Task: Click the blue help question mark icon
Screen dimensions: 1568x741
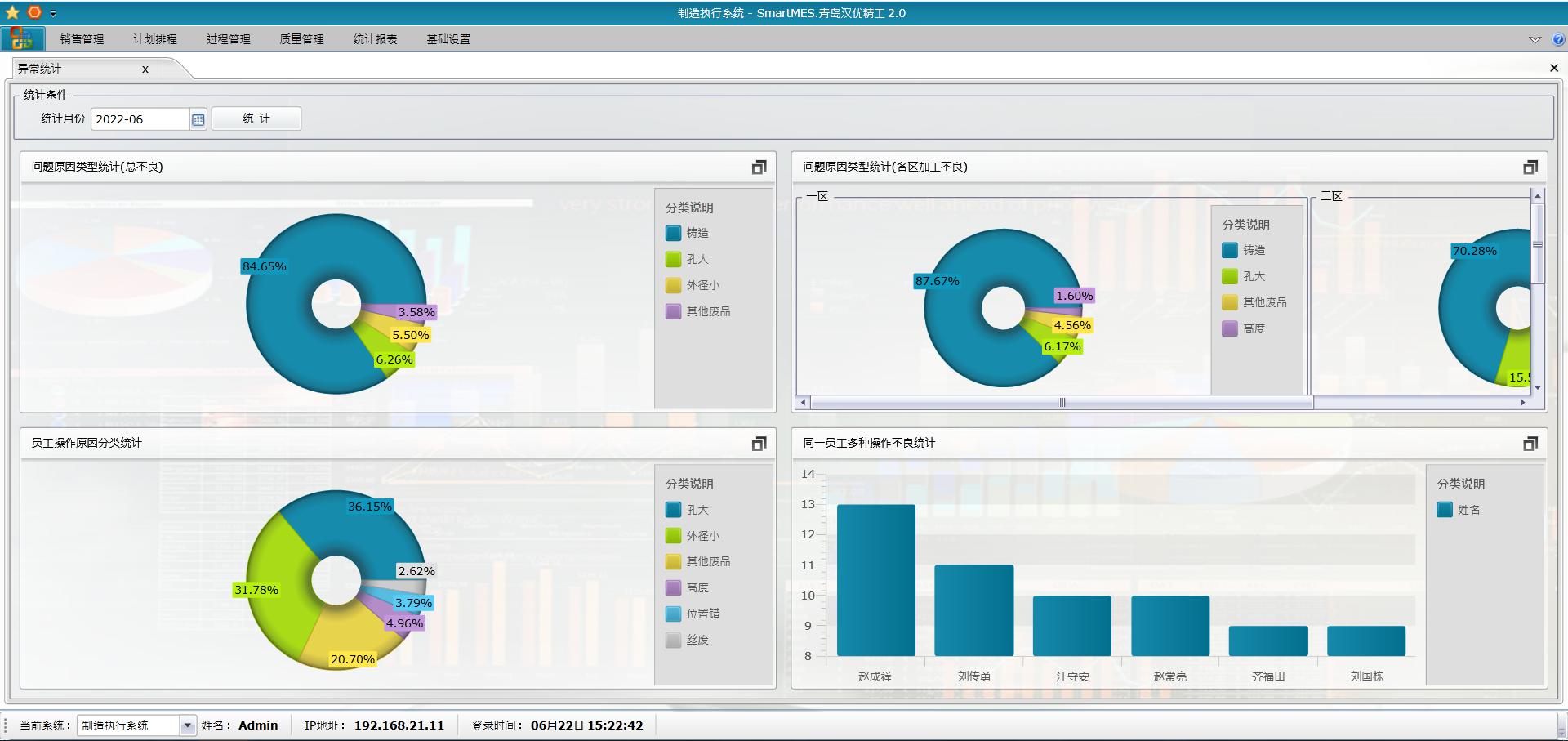Action: pyautogui.click(x=1558, y=39)
